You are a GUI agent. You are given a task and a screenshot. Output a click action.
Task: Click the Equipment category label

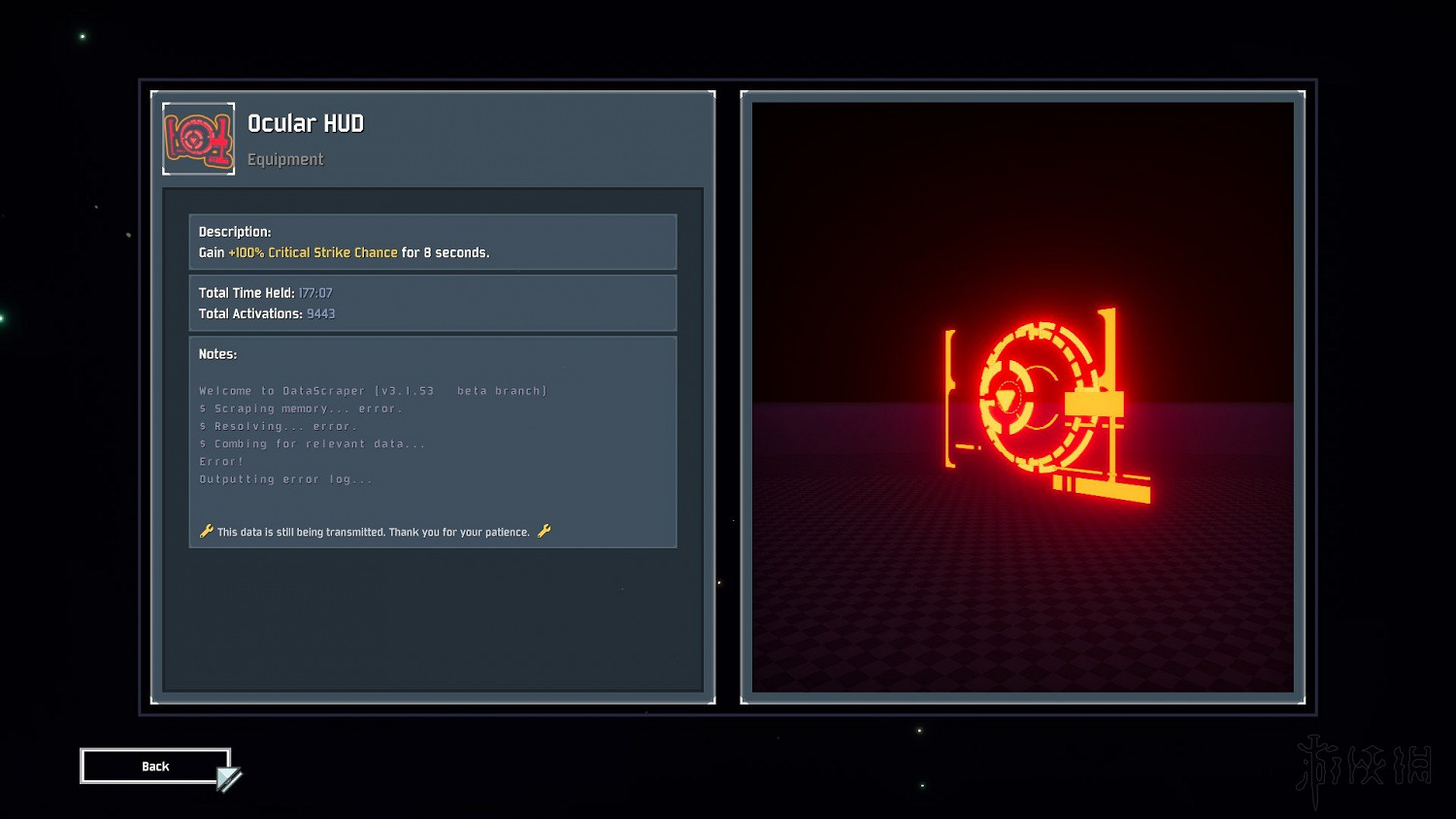point(285,159)
